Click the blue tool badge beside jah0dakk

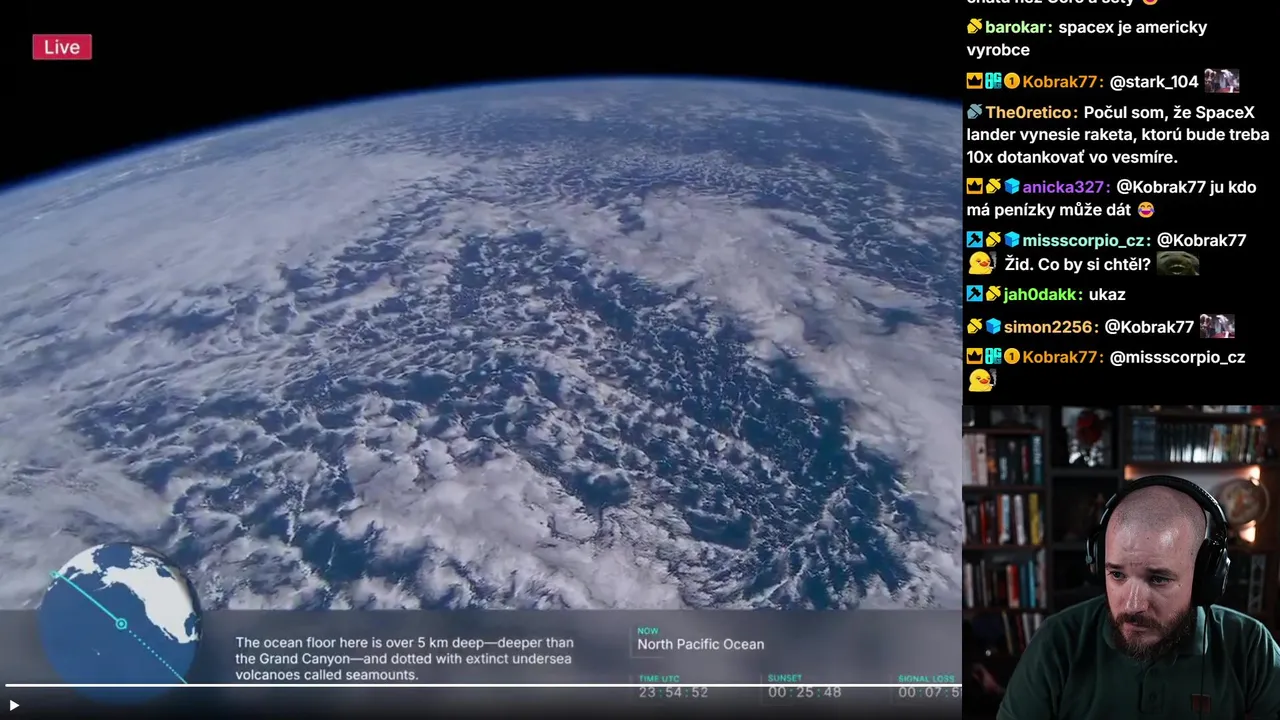pos(974,294)
